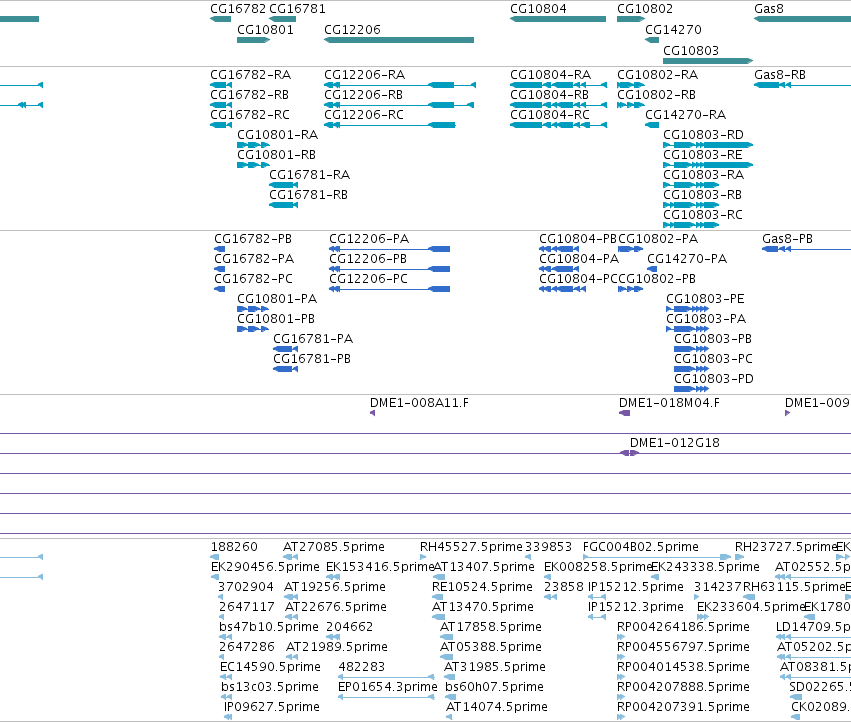Click the CG16782 gene label
This screenshot has height=722, width=851.
[238, 9]
